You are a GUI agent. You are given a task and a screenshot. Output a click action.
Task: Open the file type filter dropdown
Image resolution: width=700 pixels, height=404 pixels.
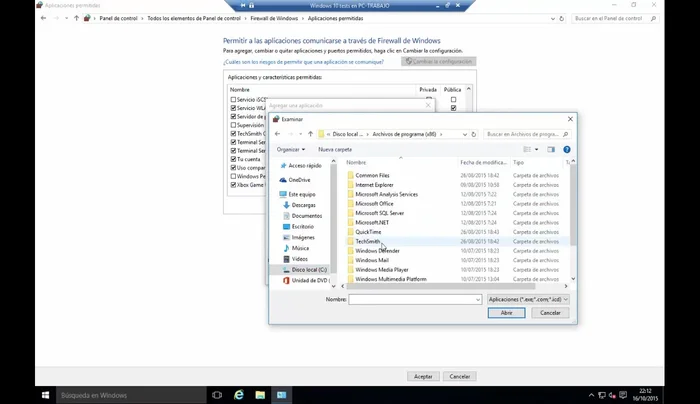(x=528, y=299)
